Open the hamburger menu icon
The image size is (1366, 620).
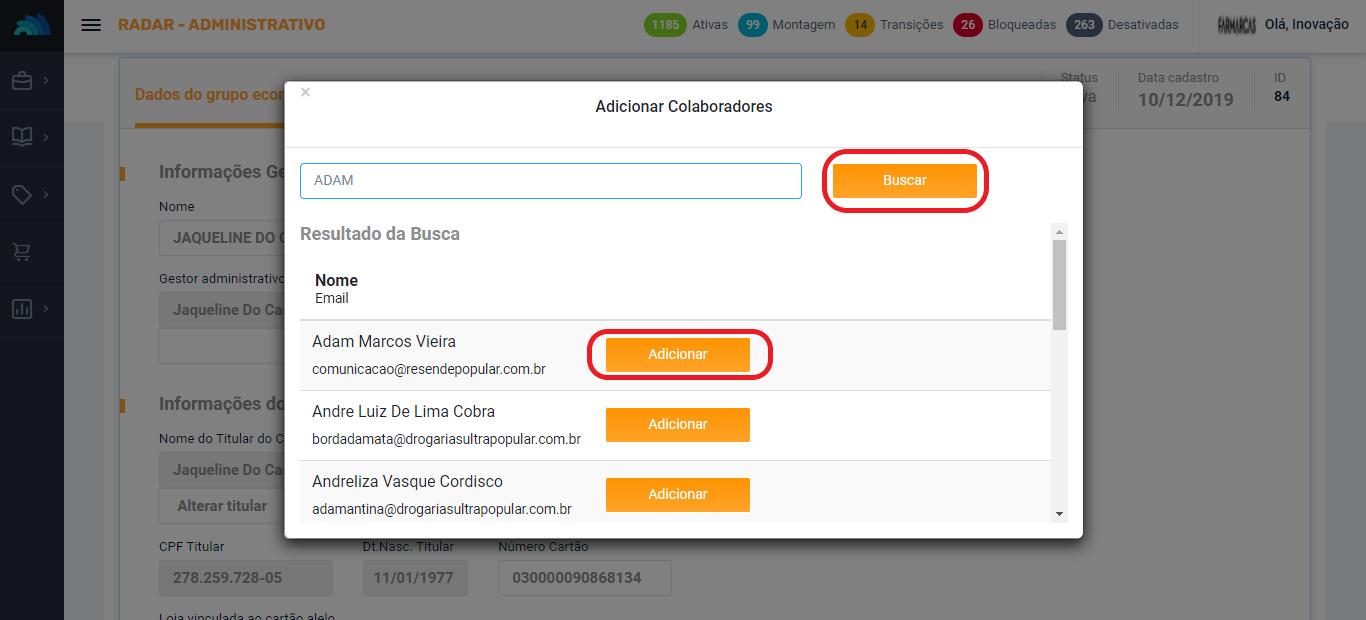(x=91, y=25)
